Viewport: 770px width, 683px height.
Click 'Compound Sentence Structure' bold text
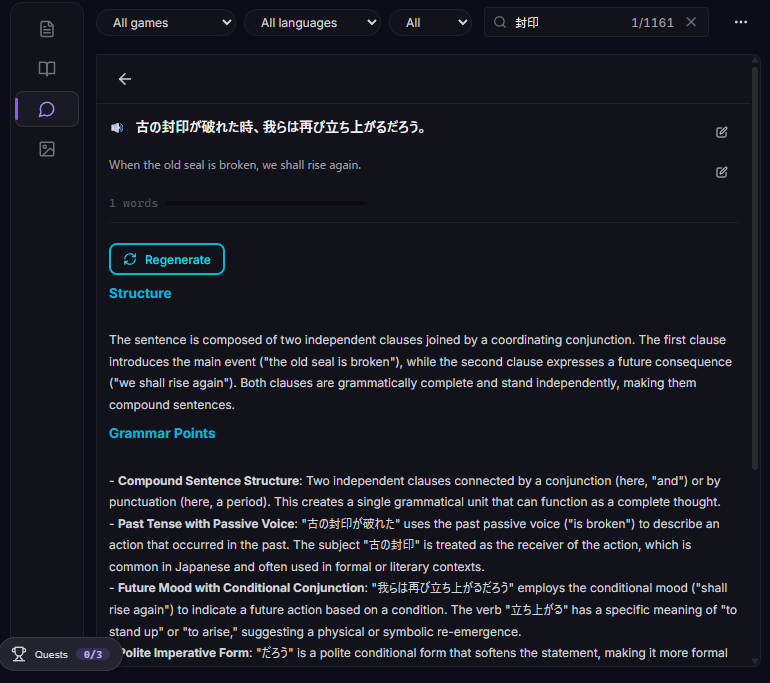pos(209,481)
